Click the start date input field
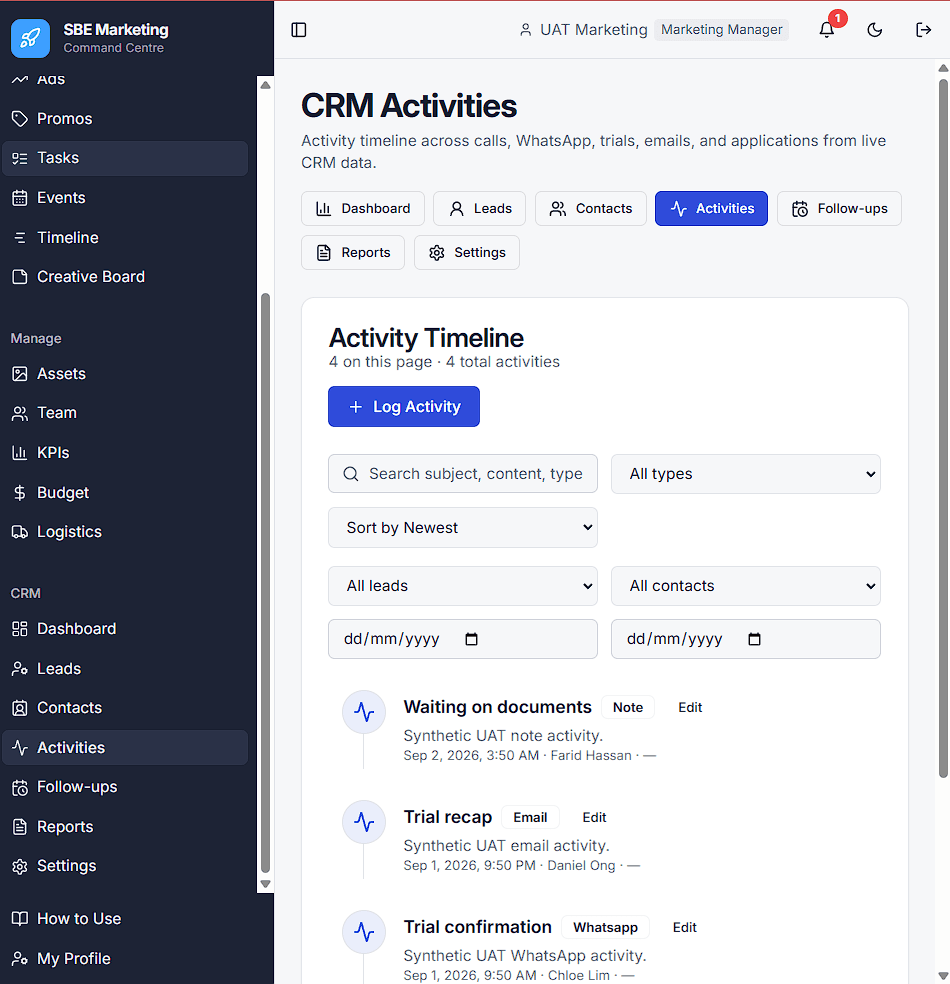950x984 pixels. [463, 639]
